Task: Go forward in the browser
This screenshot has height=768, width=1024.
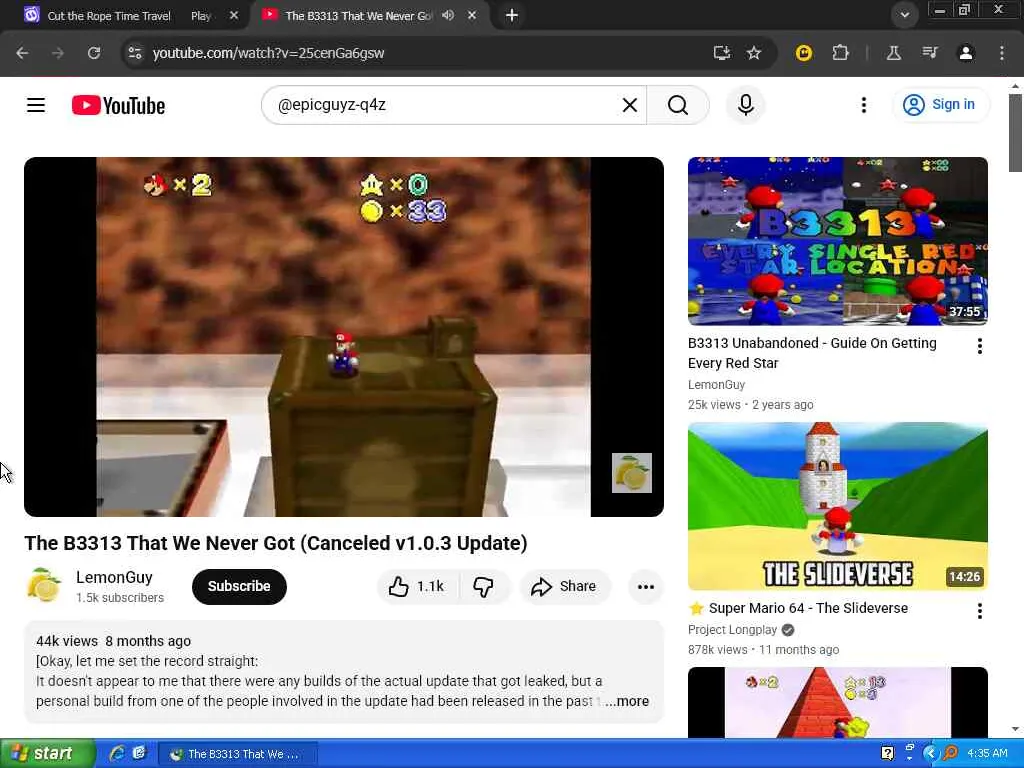Action: (x=58, y=53)
